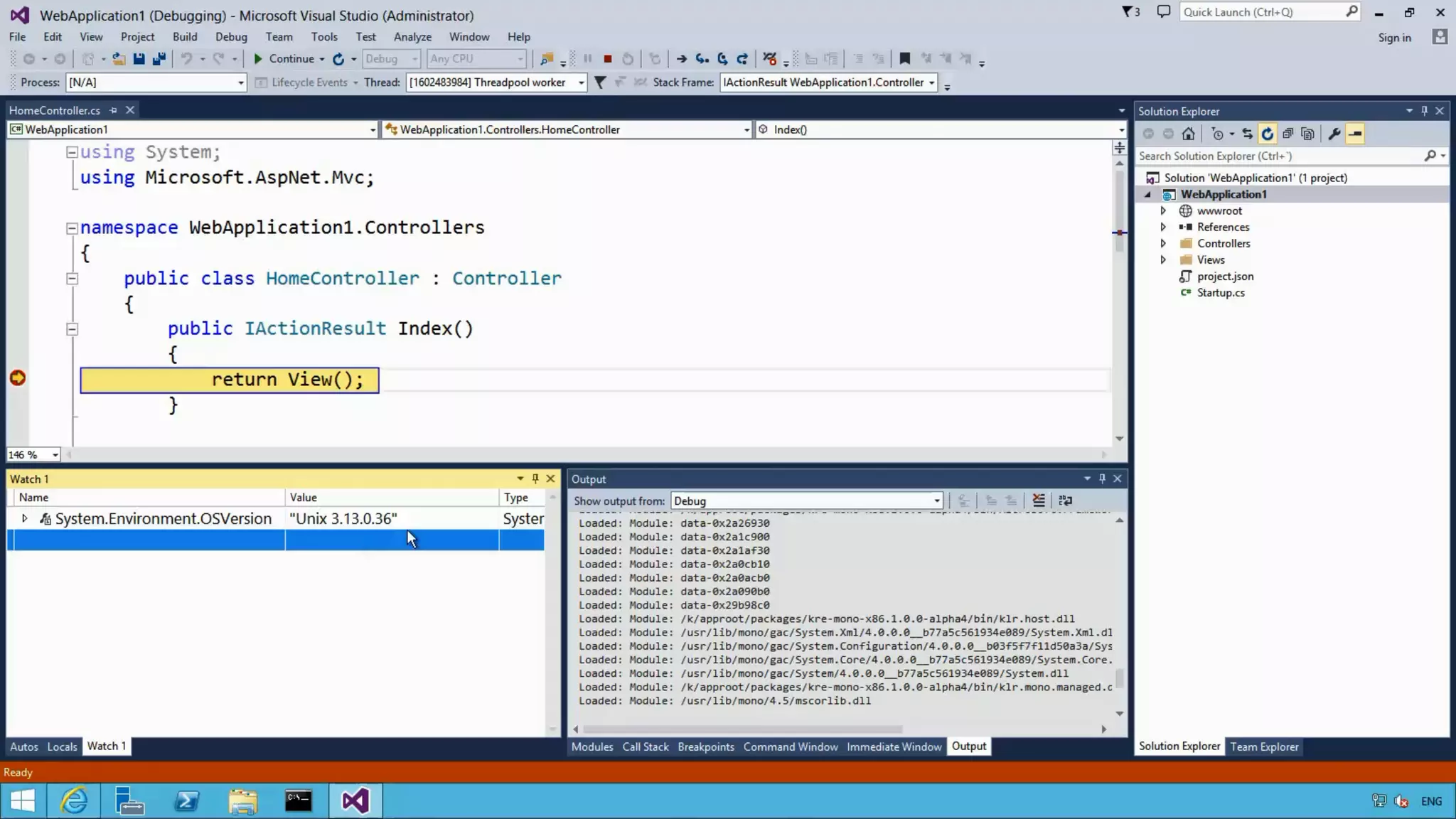Open Command Prompt from taskbar
The width and height of the screenshot is (1456, 819).
pos(299,801)
